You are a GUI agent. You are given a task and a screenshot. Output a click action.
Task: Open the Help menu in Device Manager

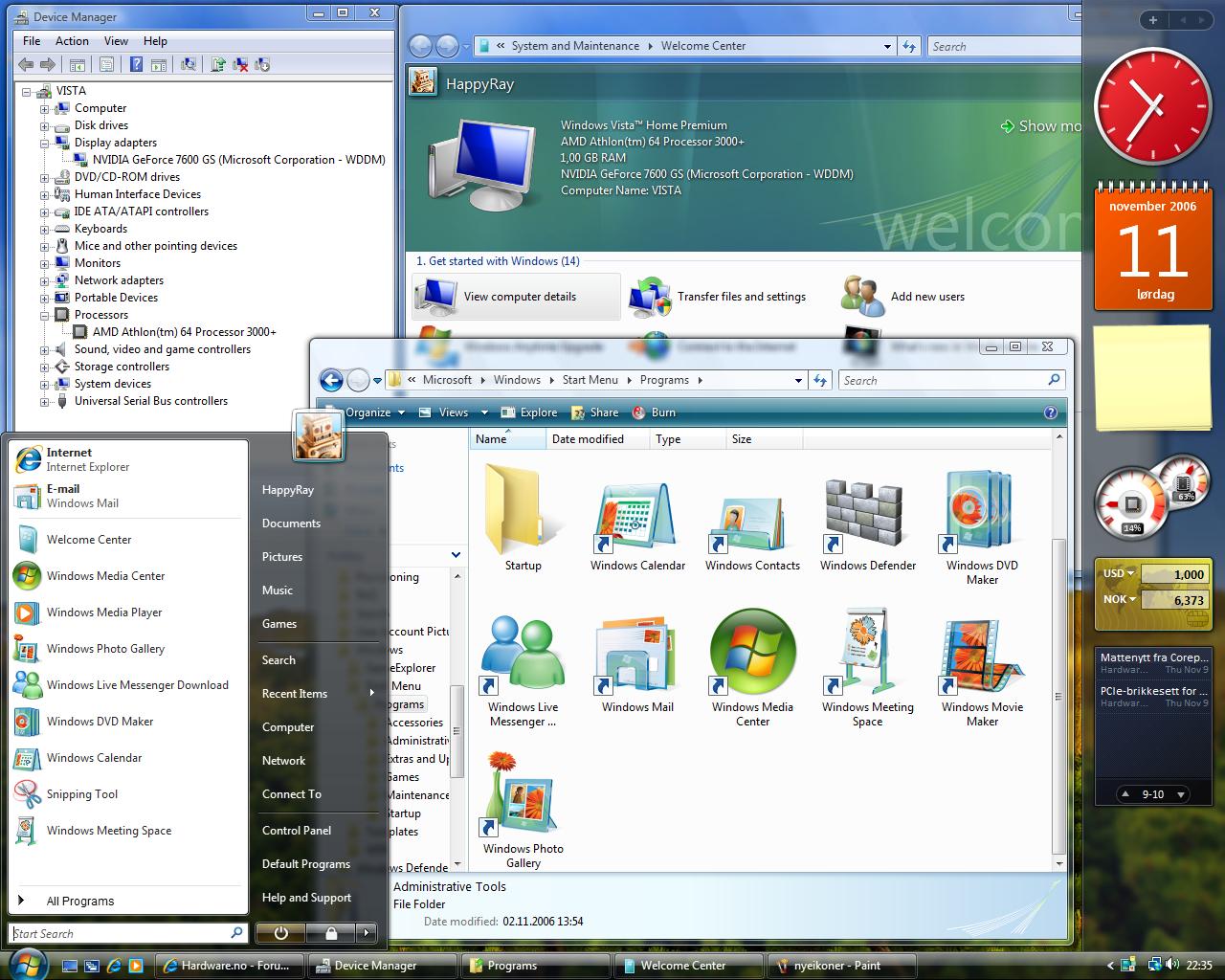(x=155, y=41)
